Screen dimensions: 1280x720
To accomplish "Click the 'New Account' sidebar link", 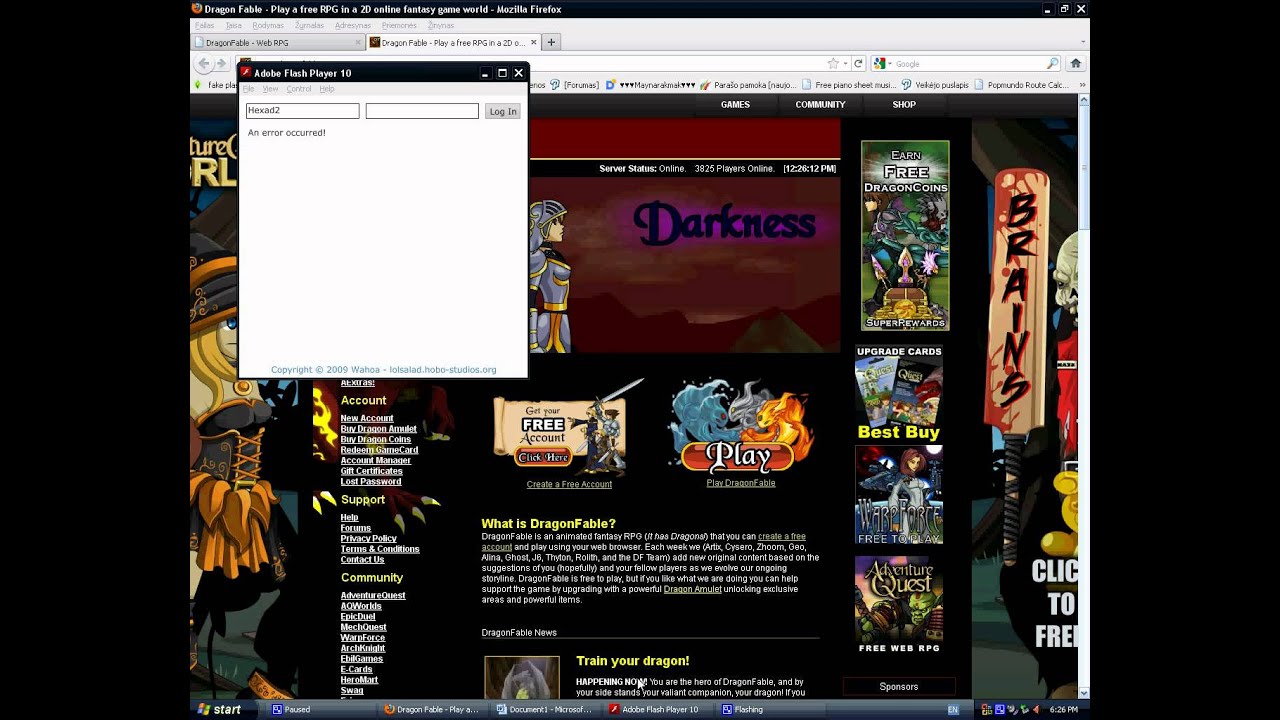I will (x=367, y=418).
